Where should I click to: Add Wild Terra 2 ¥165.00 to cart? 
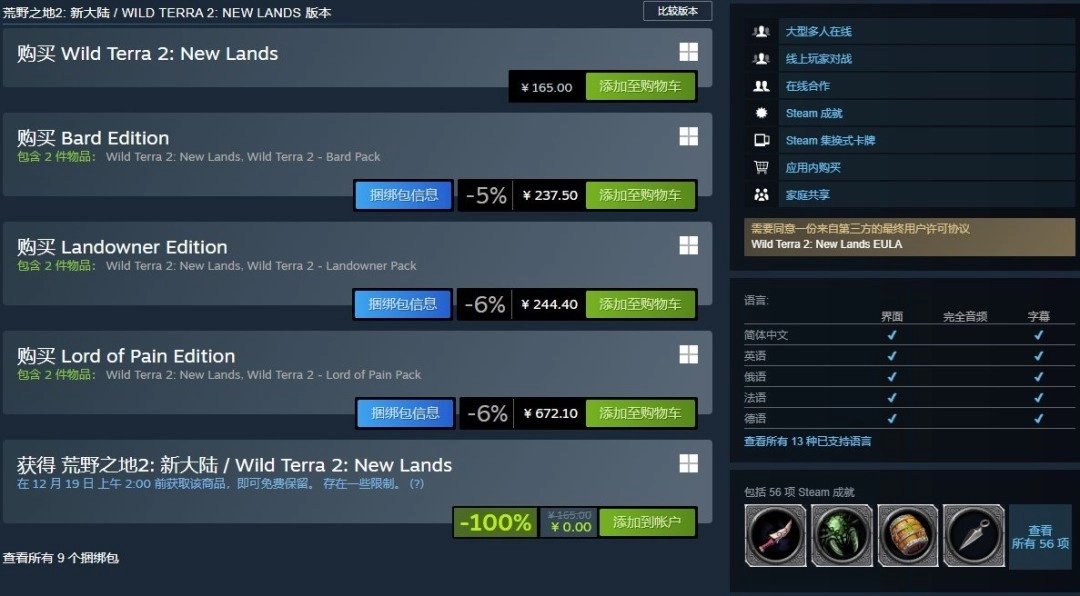pyautogui.click(x=641, y=87)
